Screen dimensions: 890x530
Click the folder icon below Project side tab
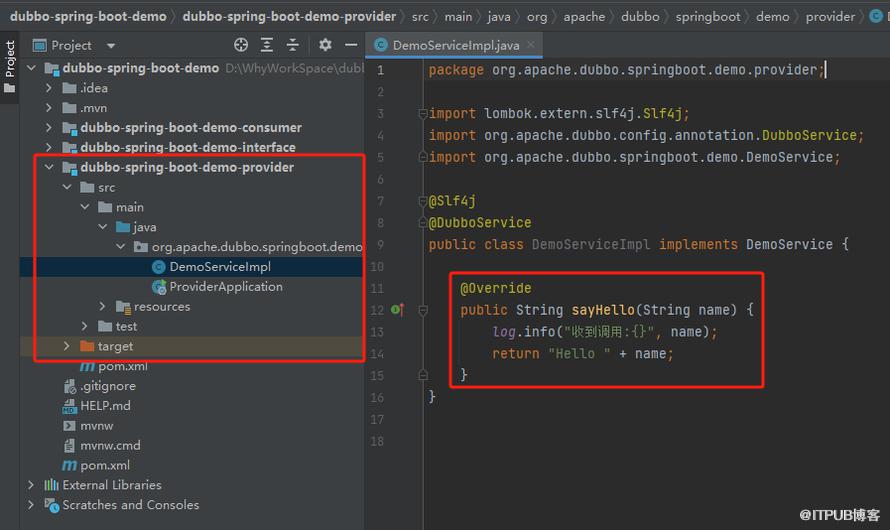[x=10, y=88]
